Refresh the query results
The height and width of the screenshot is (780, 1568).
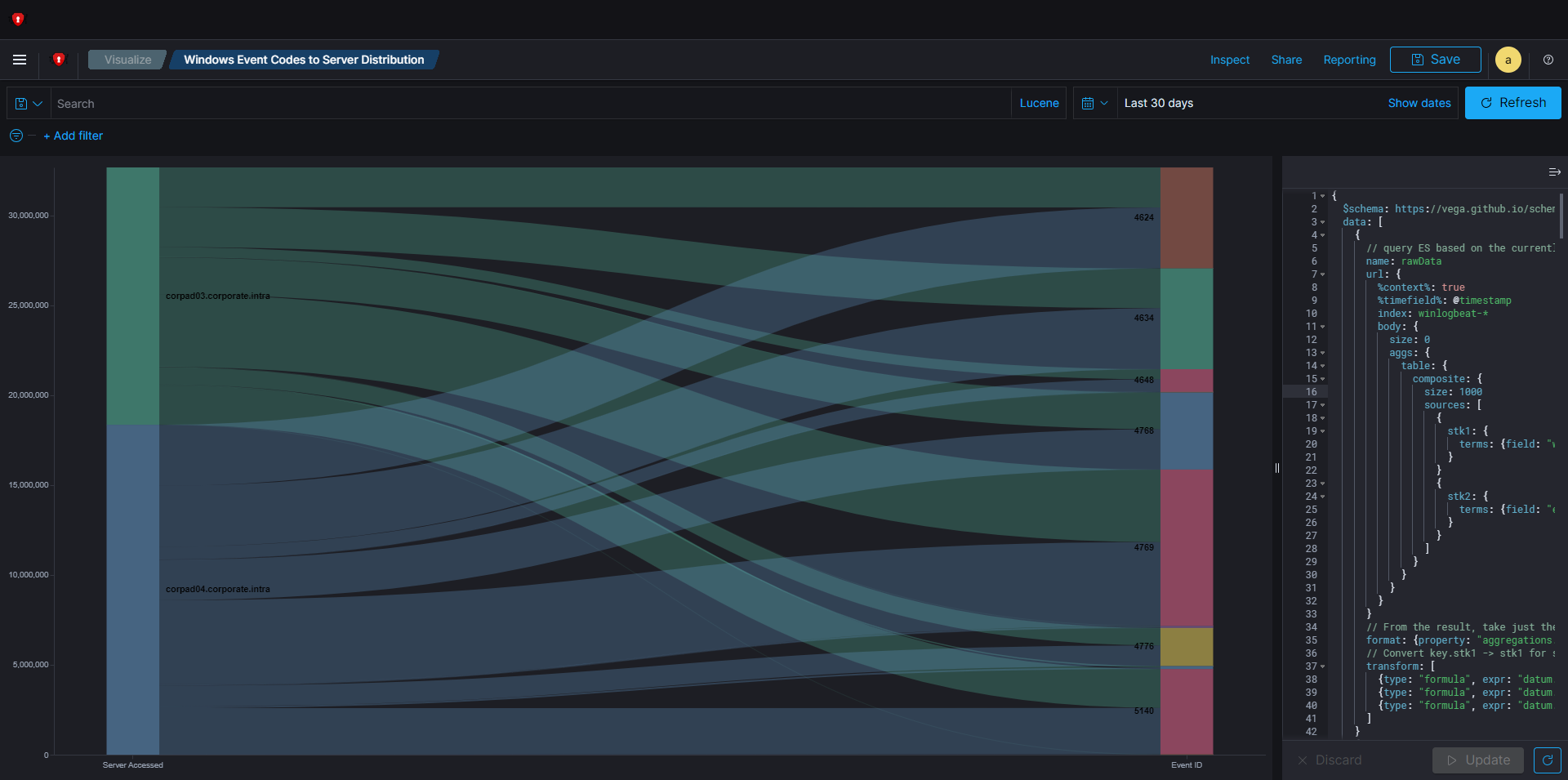pyautogui.click(x=1512, y=103)
